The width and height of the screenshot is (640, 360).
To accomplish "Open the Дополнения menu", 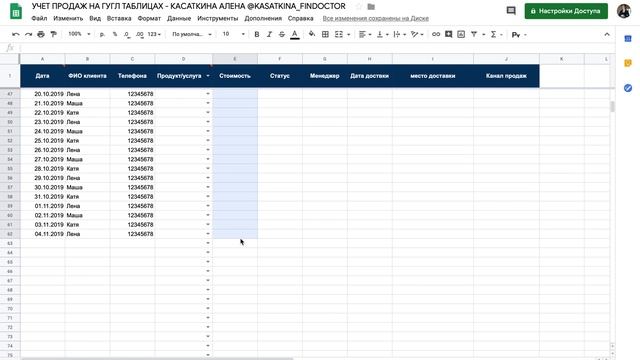I will (x=263, y=18).
